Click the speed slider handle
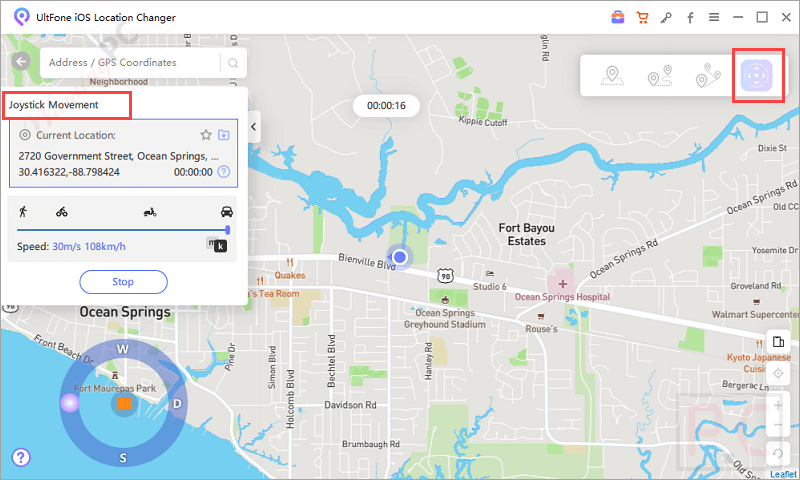Screen dimensions: 800x480 coord(228,230)
